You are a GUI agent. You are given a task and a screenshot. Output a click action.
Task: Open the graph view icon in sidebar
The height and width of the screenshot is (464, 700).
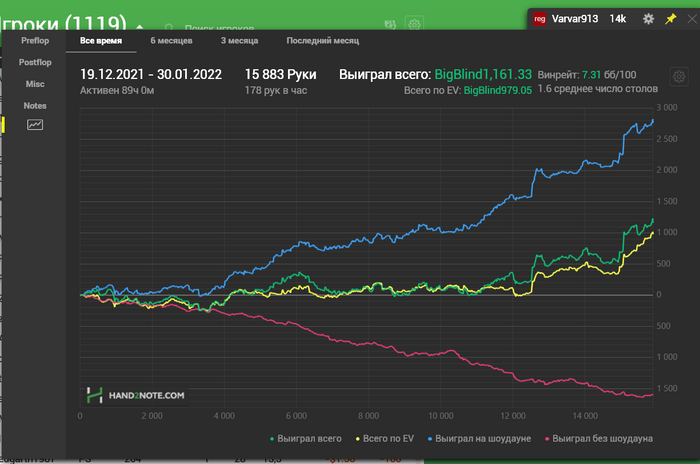coord(35,125)
